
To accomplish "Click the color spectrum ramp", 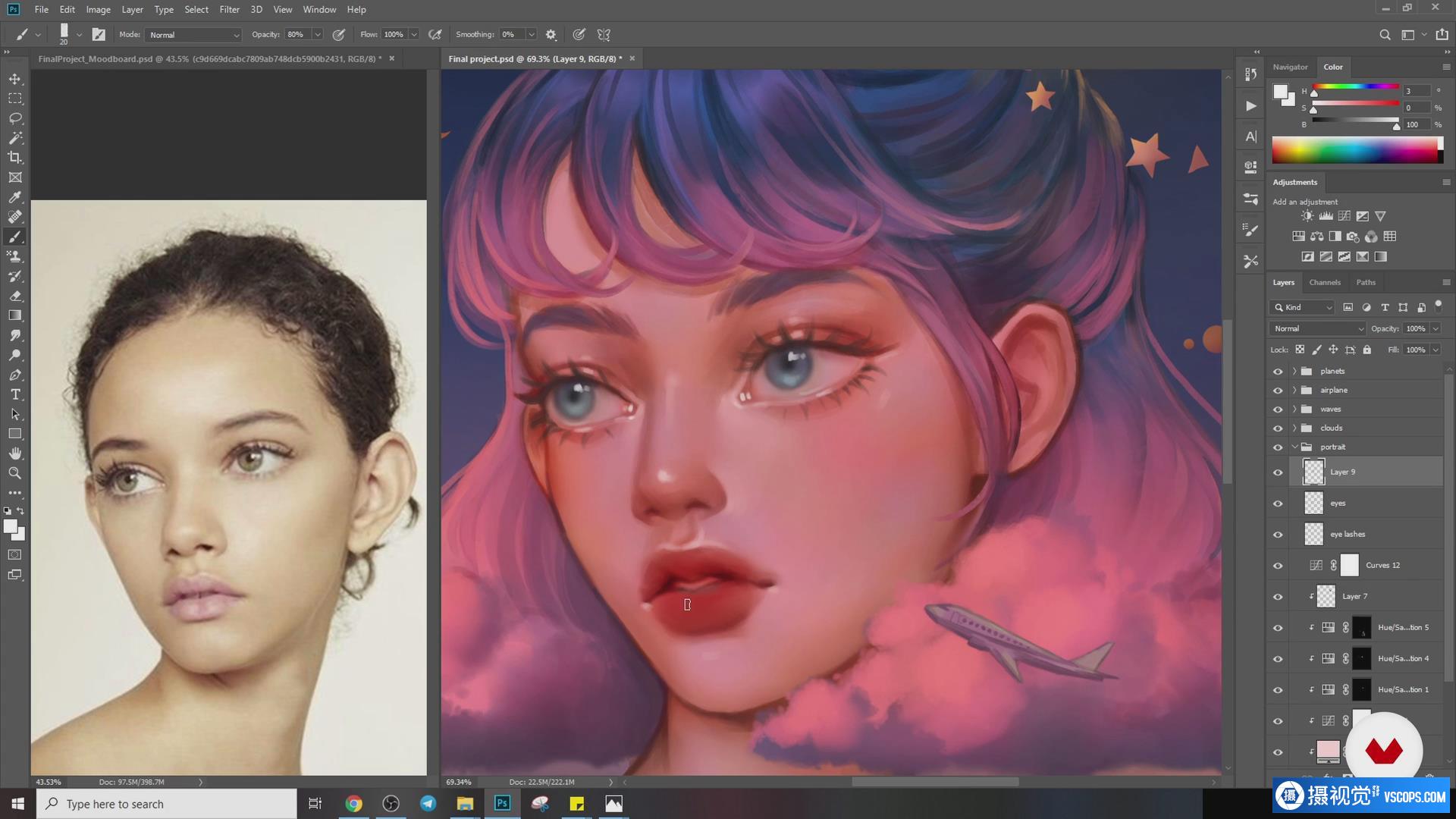I will [1355, 150].
